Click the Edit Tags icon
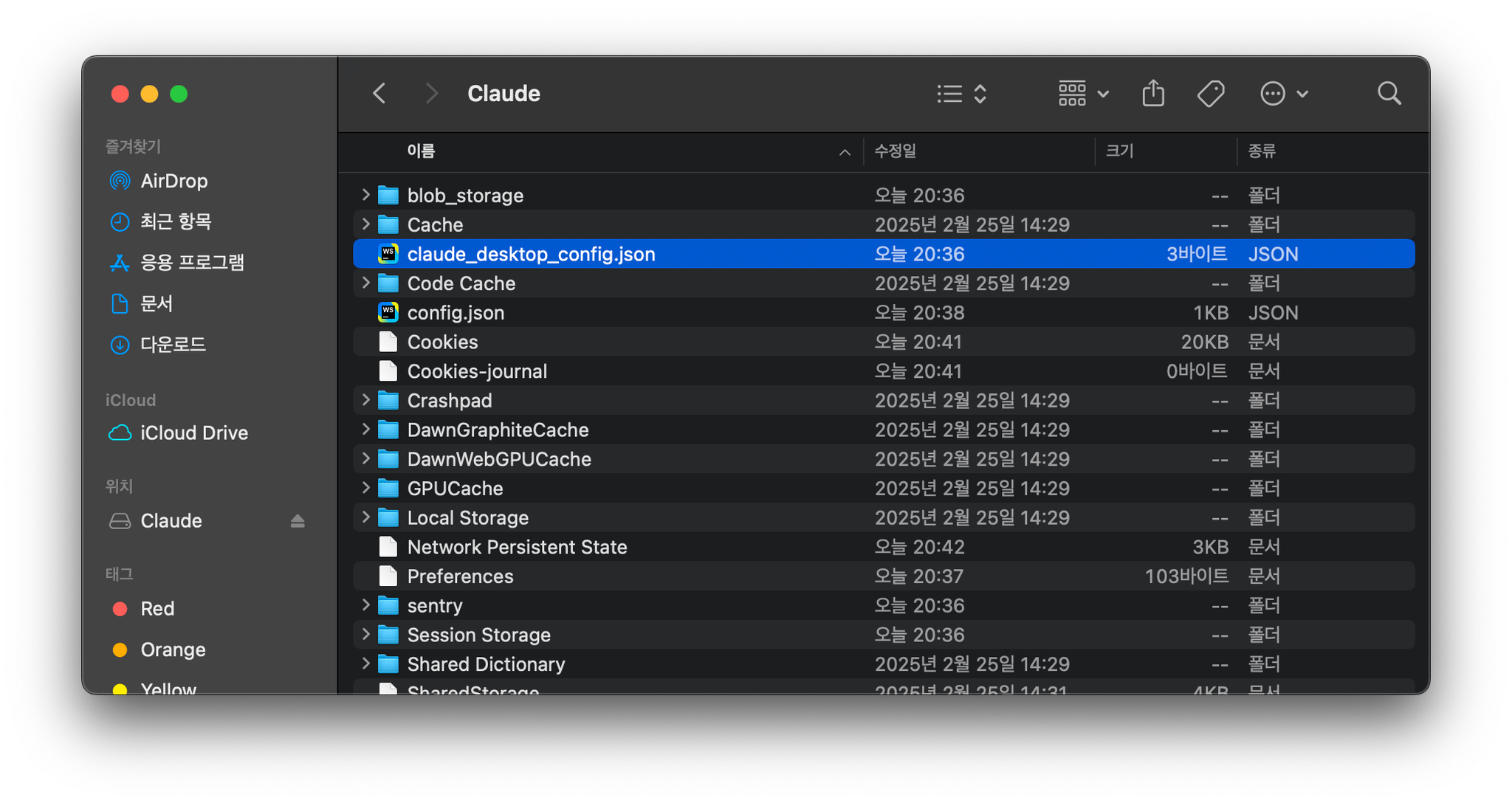 1211,94
